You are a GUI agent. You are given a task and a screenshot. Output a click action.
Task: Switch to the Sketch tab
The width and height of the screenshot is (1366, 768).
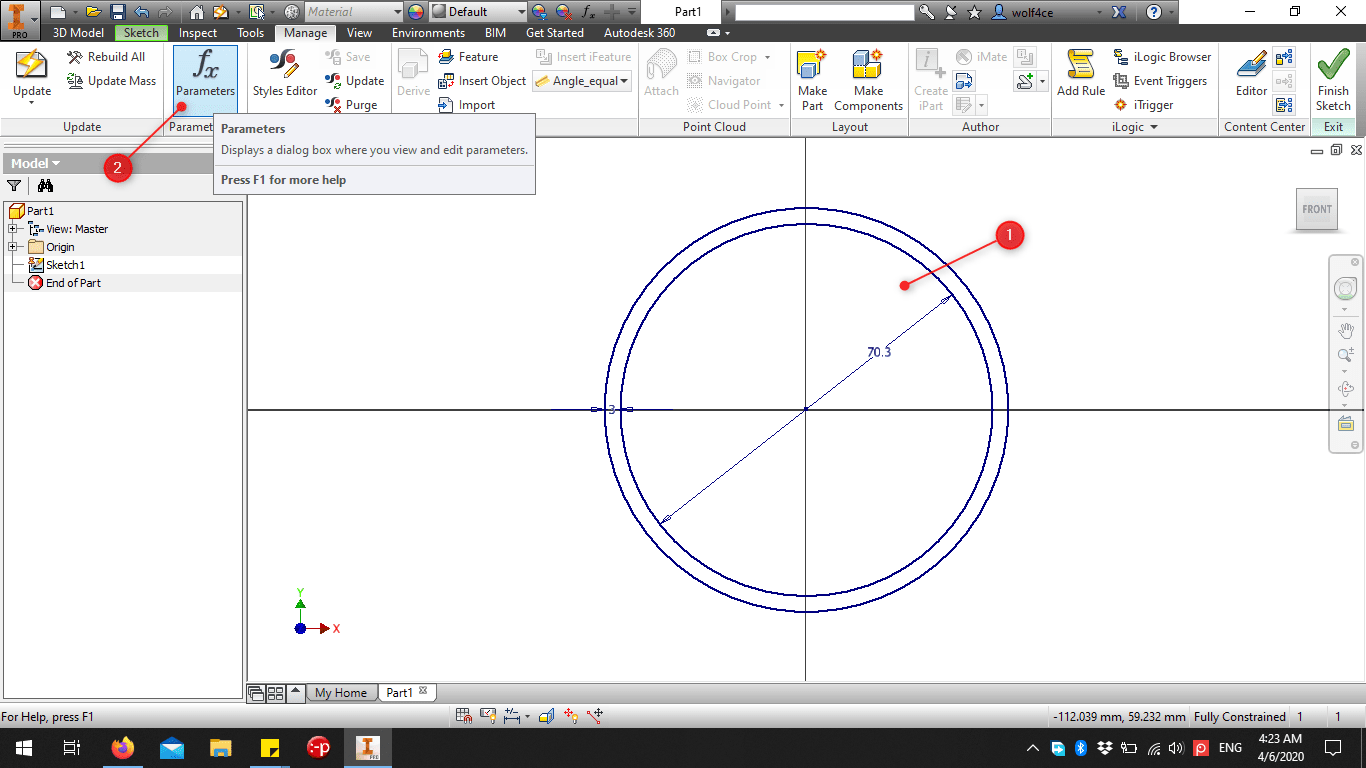[141, 33]
